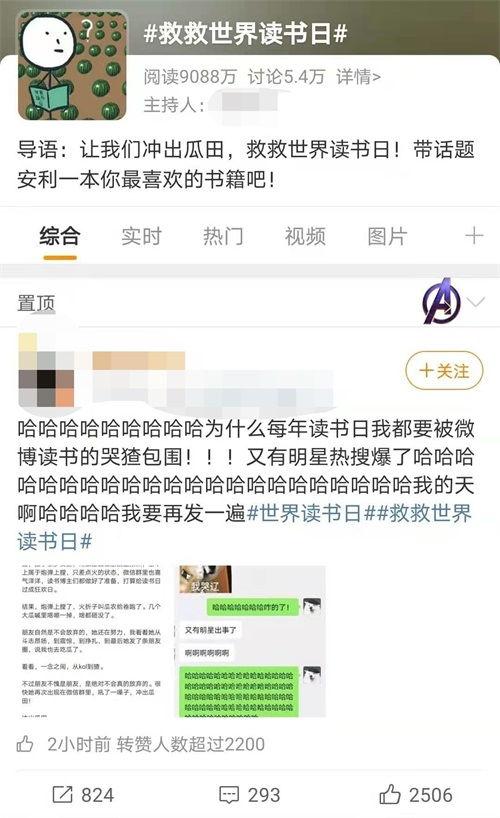Tap the repost share icon
Screen dimensions: 500x818
tap(62, 795)
